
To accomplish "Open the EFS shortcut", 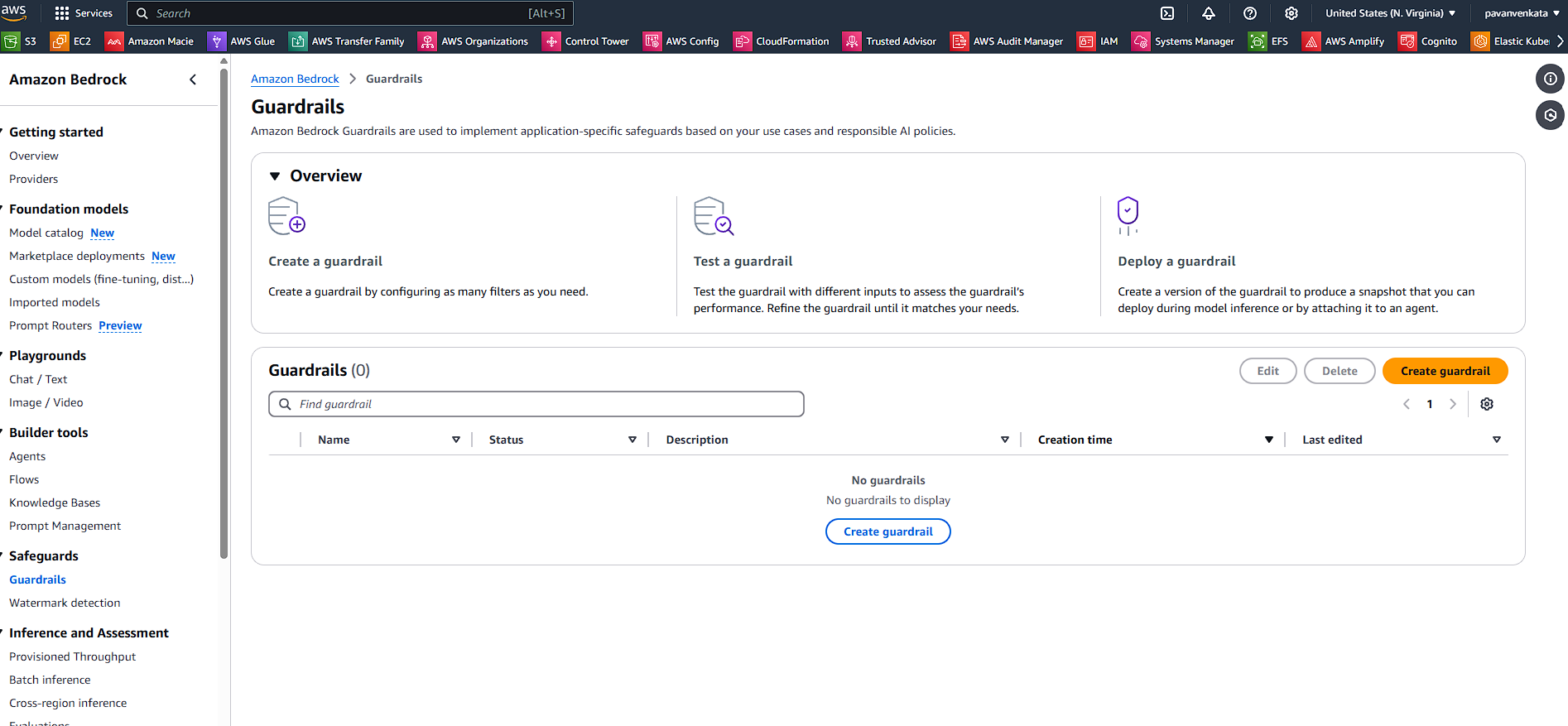I will pyautogui.click(x=1269, y=41).
